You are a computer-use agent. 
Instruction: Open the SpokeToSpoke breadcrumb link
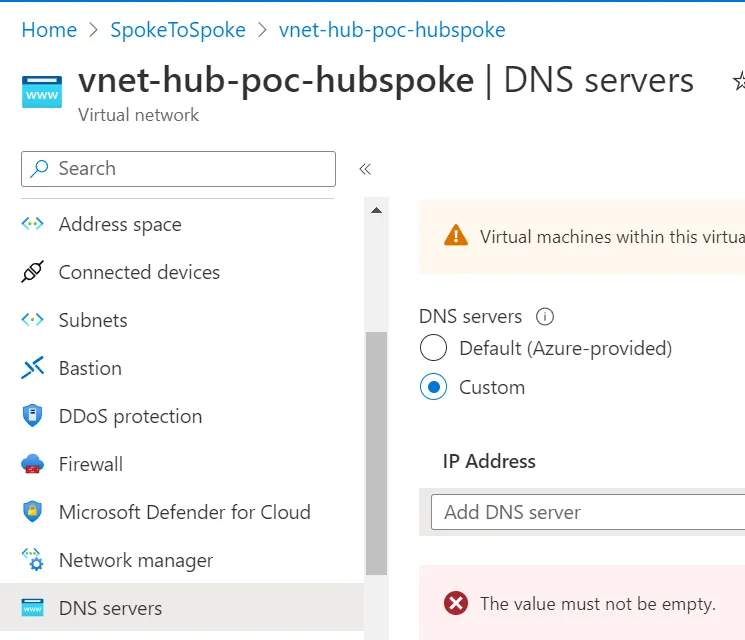pos(178,30)
